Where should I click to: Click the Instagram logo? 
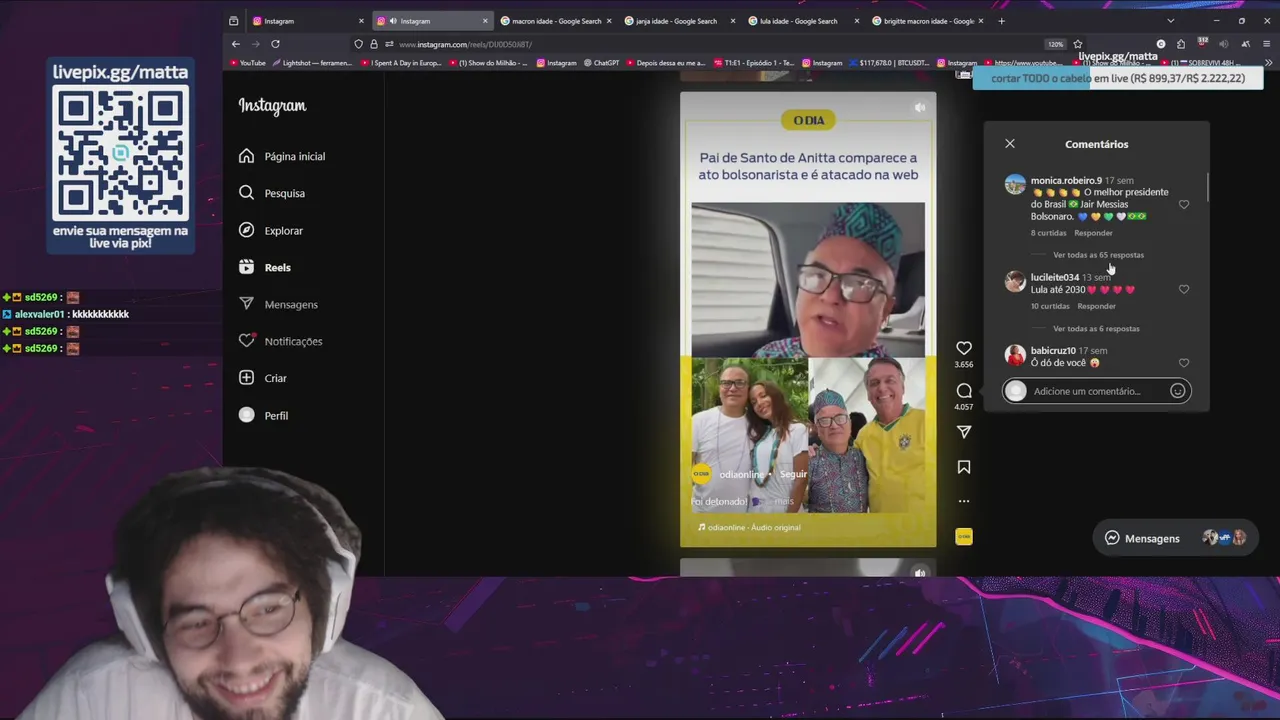tap(272, 106)
